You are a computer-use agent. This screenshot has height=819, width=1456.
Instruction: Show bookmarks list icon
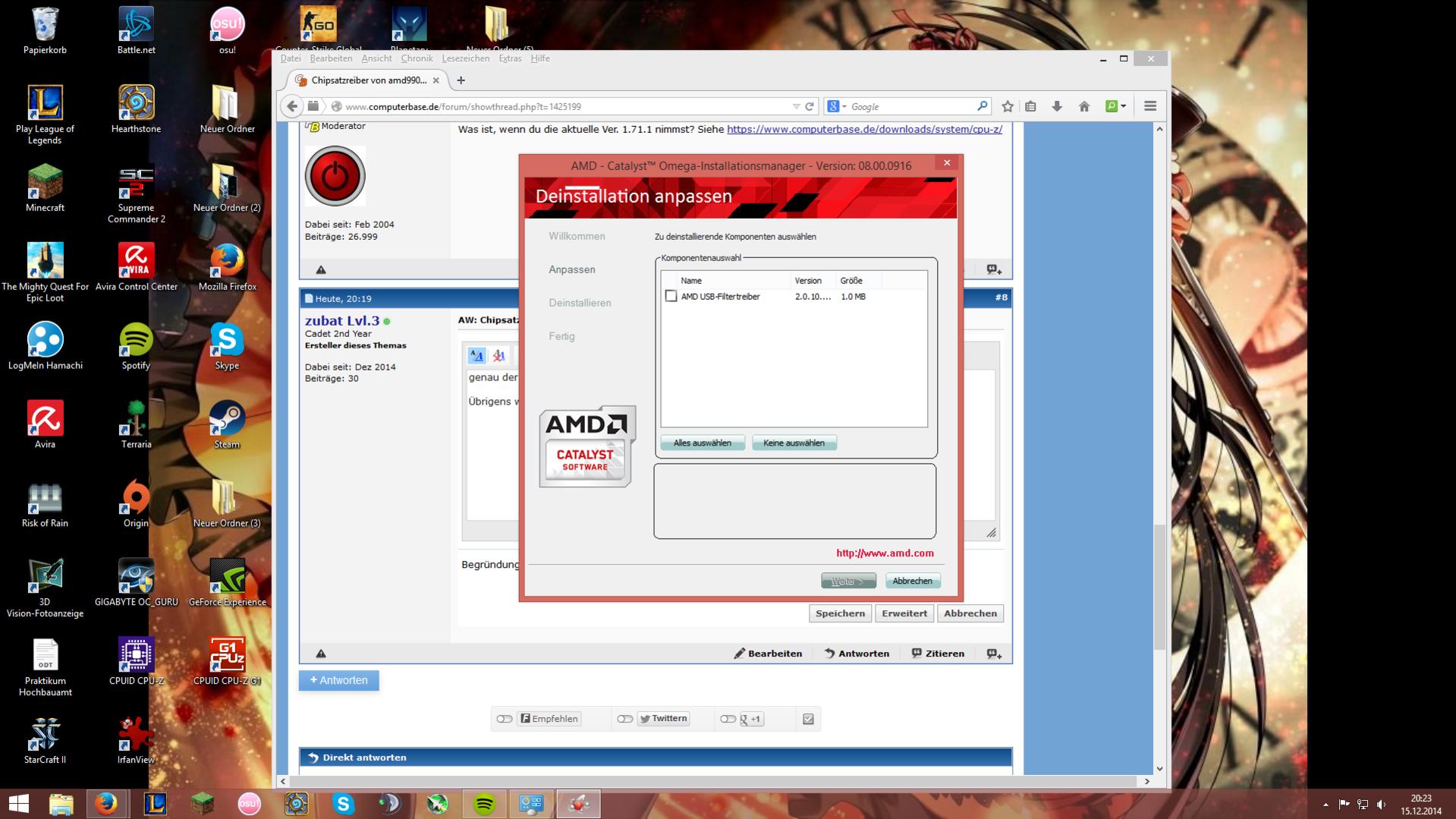coord(1030,107)
